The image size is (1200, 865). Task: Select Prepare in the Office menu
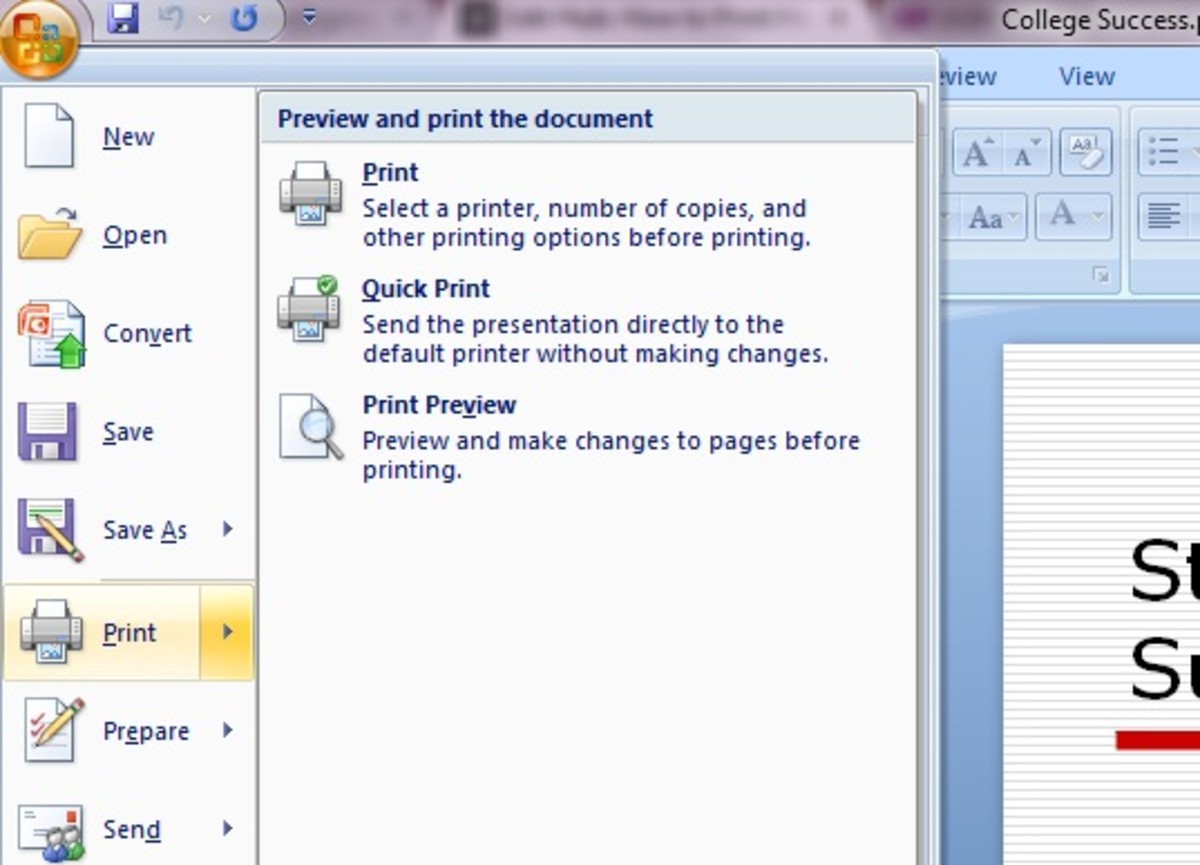point(145,731)
